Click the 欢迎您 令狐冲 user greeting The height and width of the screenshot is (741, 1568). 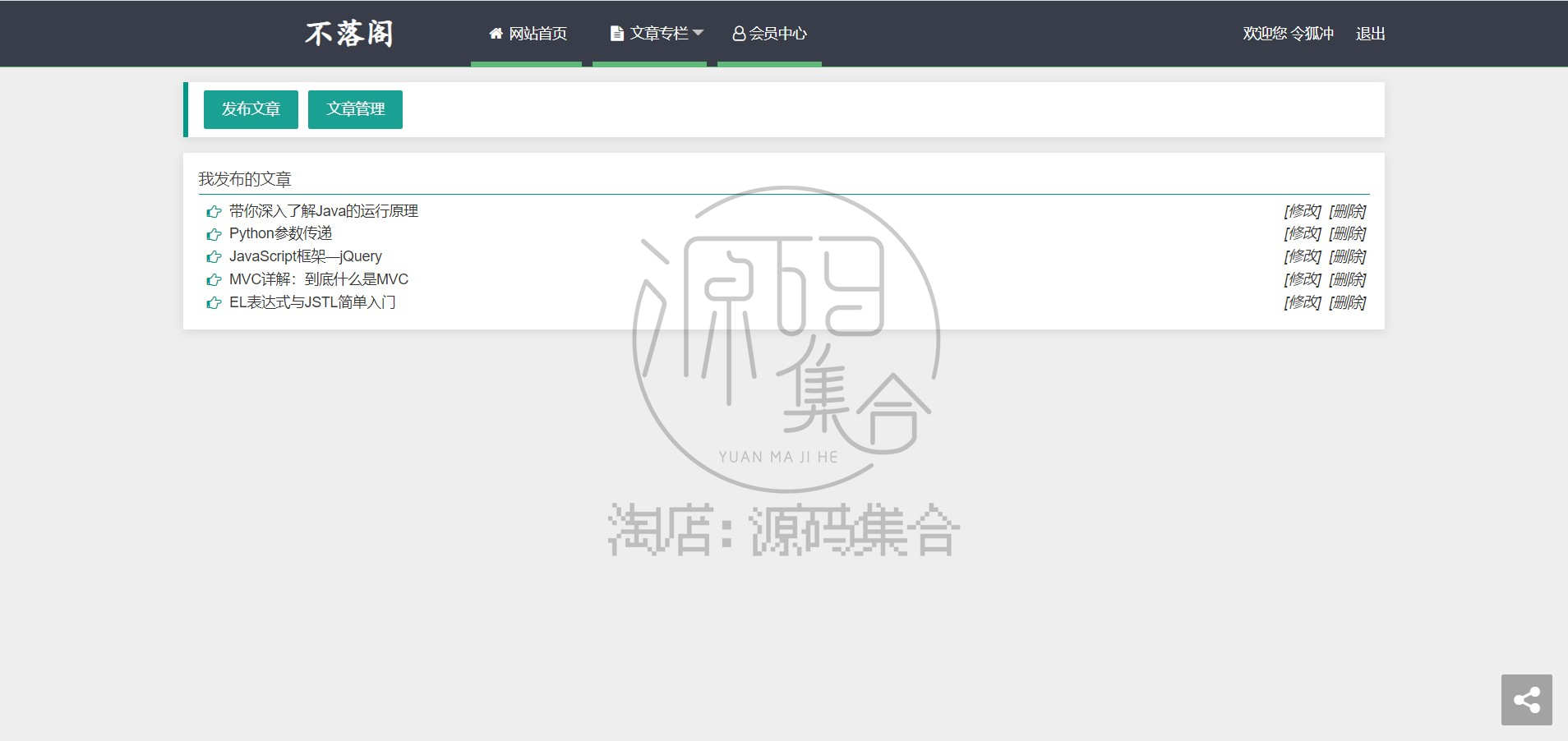pos(1288,34)
